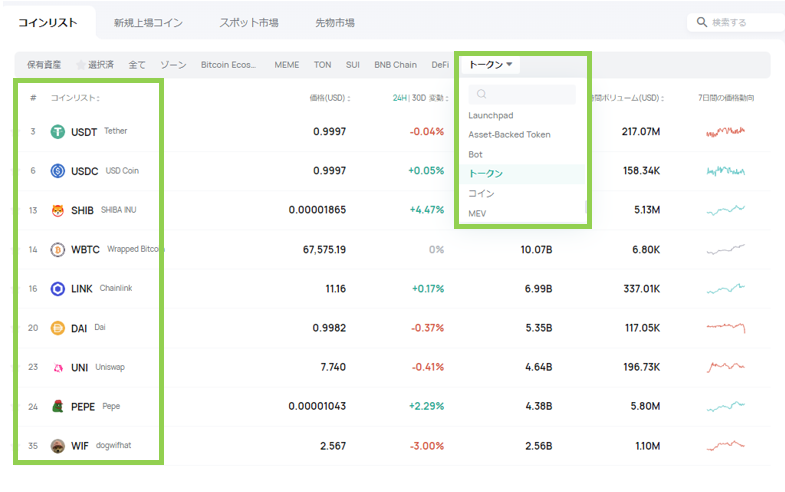Open the USDT 7-day price chart
The width and height of the screenshot is (785, 492).
click(725, 132)
